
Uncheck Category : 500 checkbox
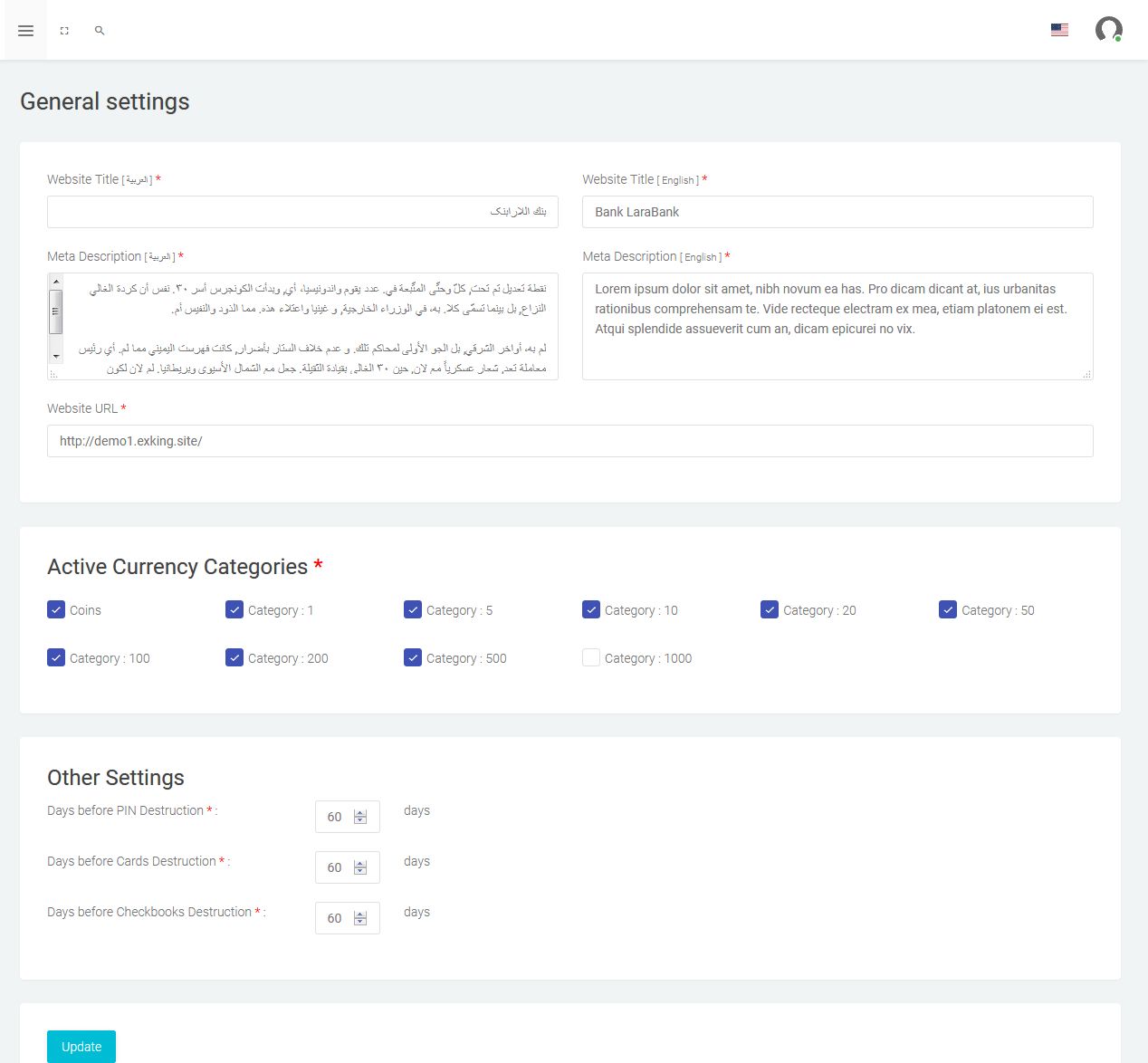point(413,657)
